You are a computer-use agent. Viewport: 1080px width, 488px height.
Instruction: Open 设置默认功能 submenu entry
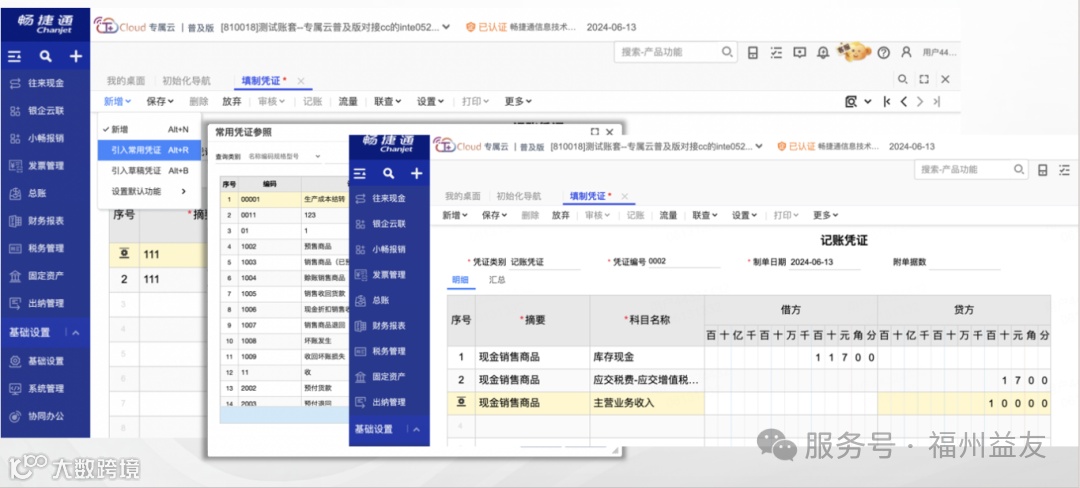tap(149, 191)
